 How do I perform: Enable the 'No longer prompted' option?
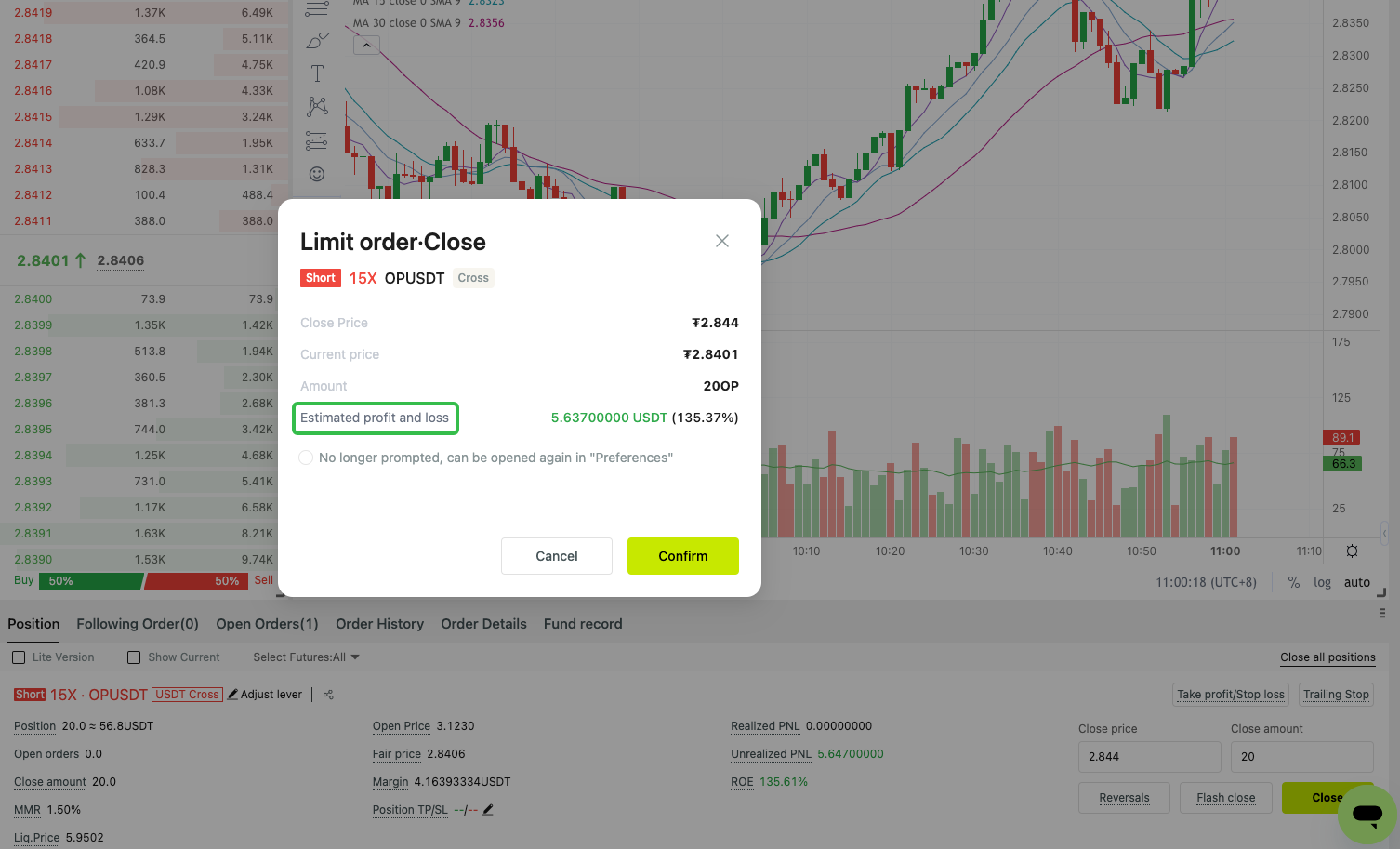click(x=306, y=458)
